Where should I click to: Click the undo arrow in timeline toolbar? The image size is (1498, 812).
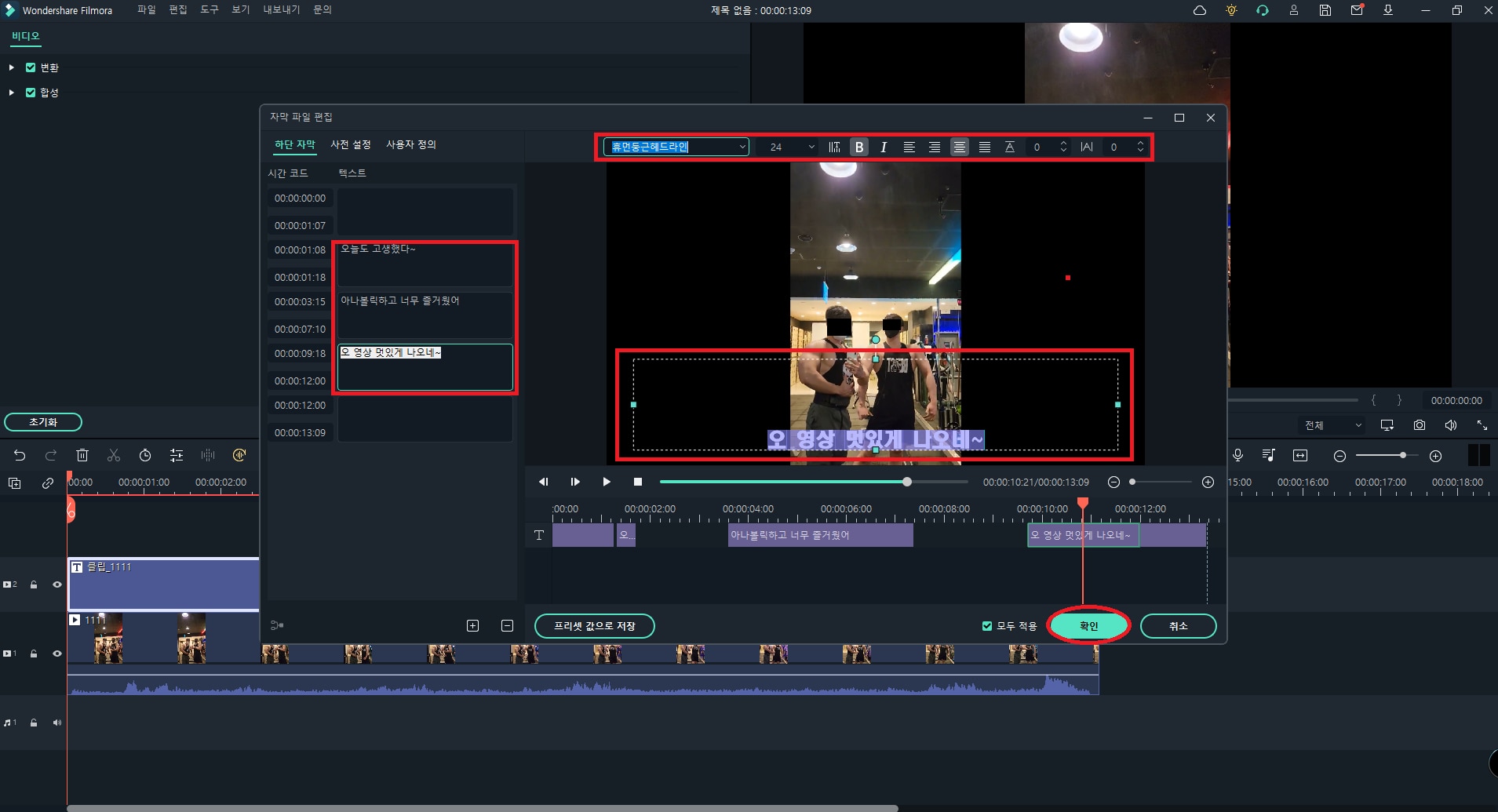click(x=20, y=455)
